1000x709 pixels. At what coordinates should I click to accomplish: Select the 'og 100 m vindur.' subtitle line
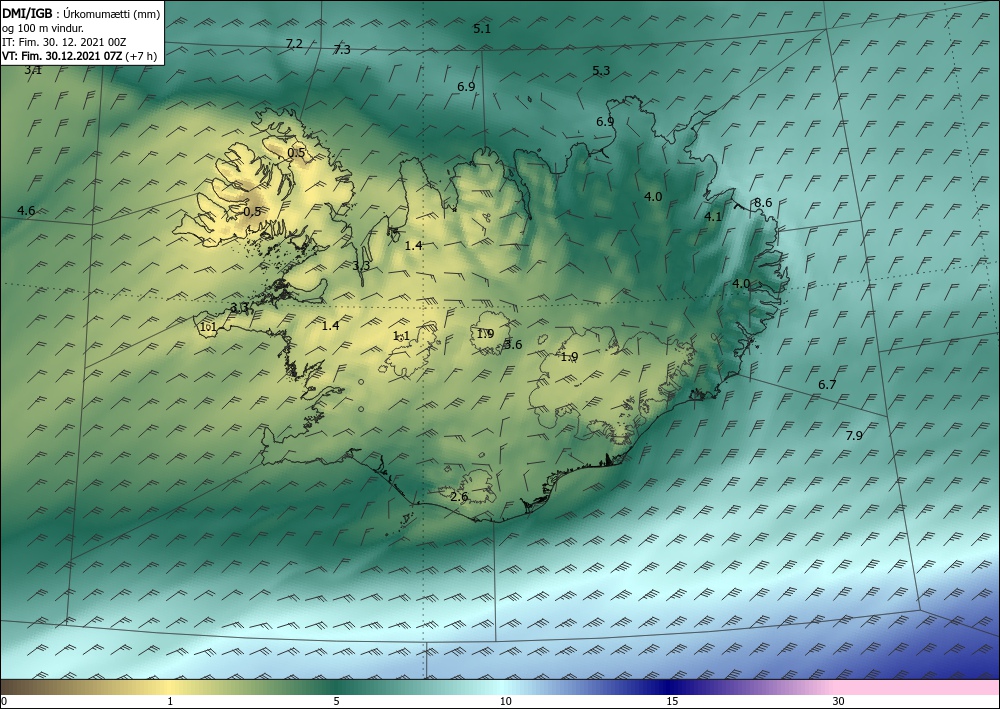(x=43, y=28)
